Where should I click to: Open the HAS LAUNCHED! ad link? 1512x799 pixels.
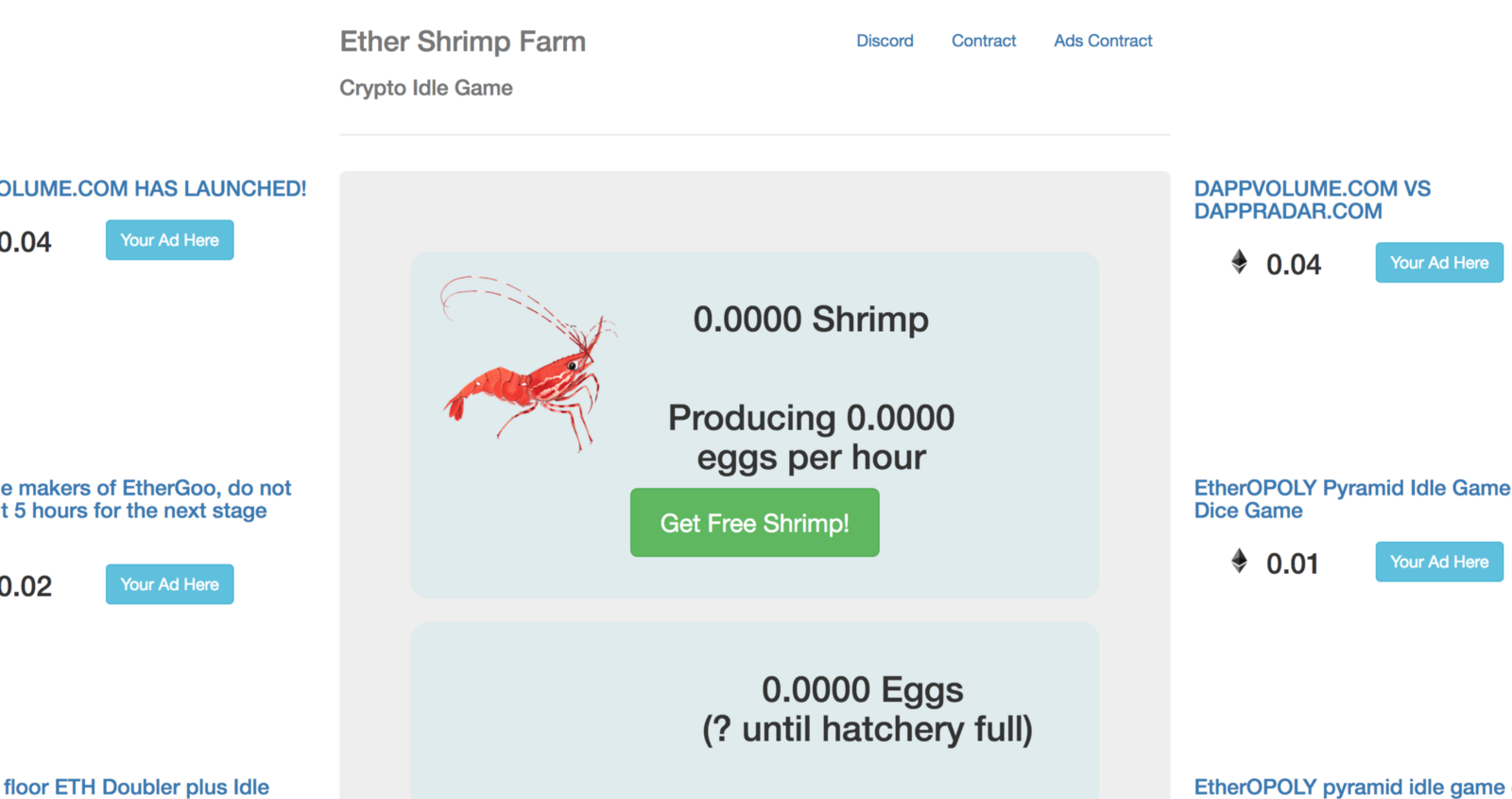pyautogui.click(x=153, y=188)
